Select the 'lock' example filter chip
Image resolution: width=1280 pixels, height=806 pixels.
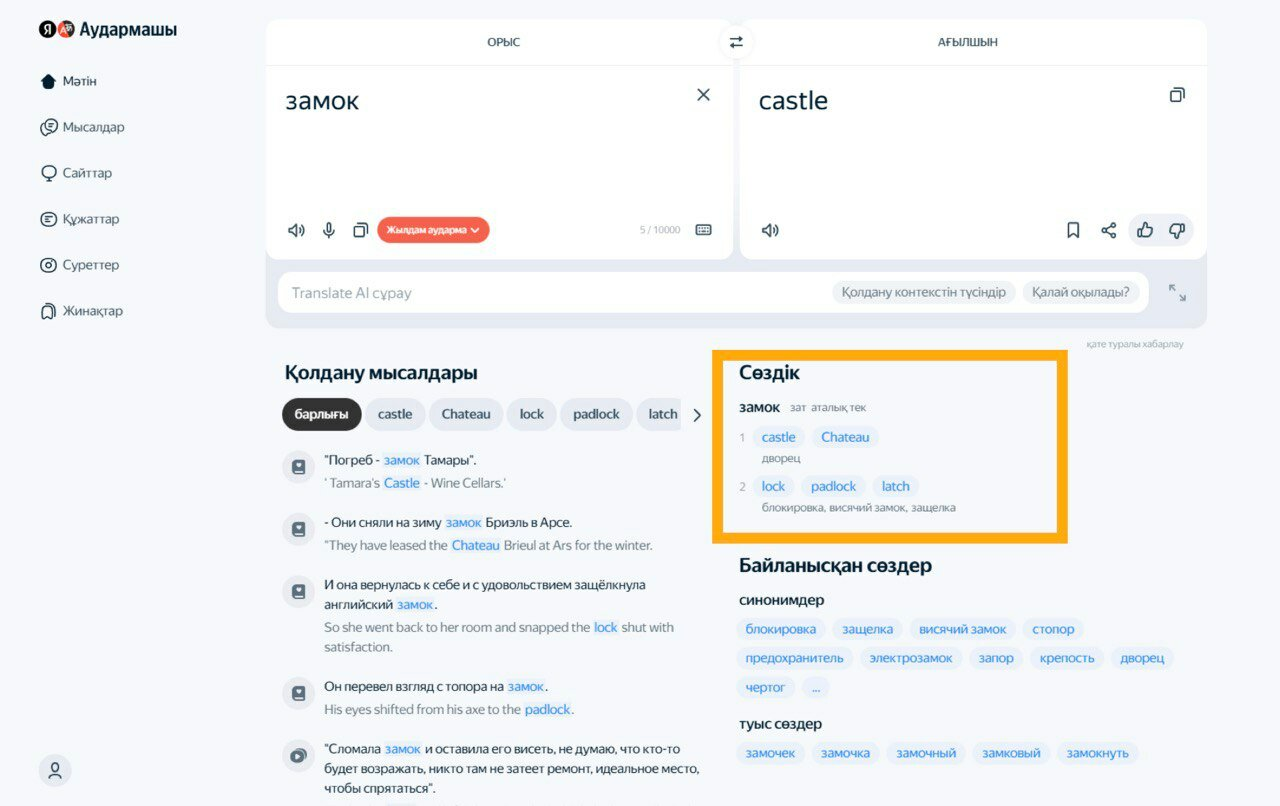click(531, 414)
